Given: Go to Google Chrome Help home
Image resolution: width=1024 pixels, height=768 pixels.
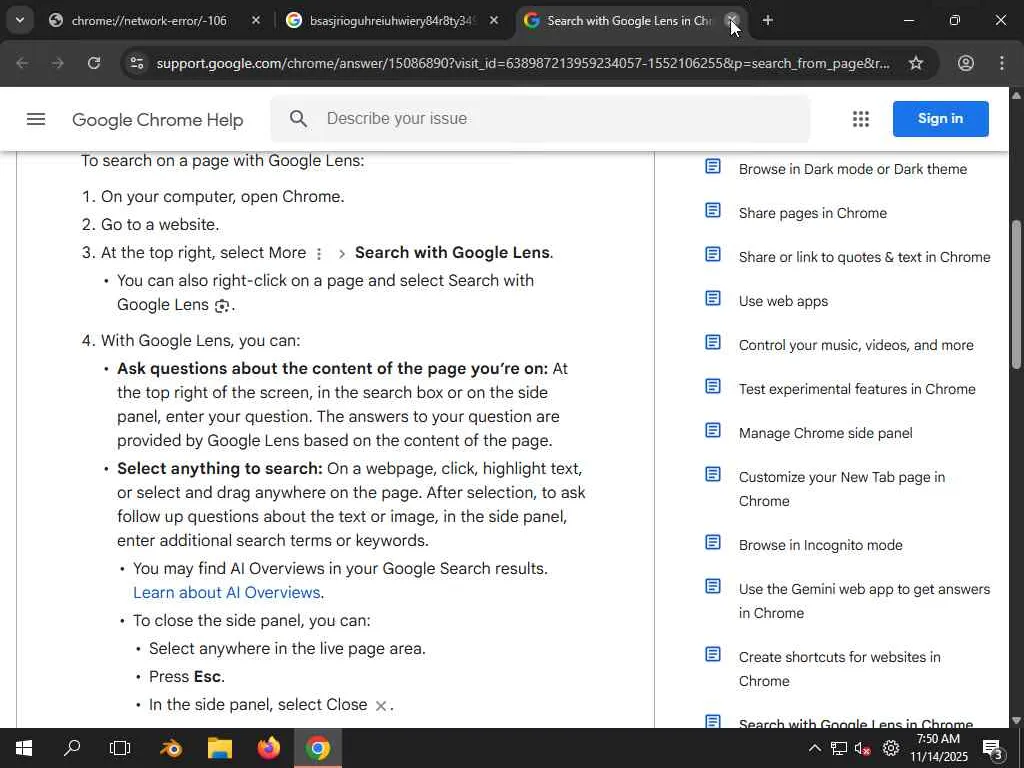Looking at the screenshot, I should click(157, 120).
